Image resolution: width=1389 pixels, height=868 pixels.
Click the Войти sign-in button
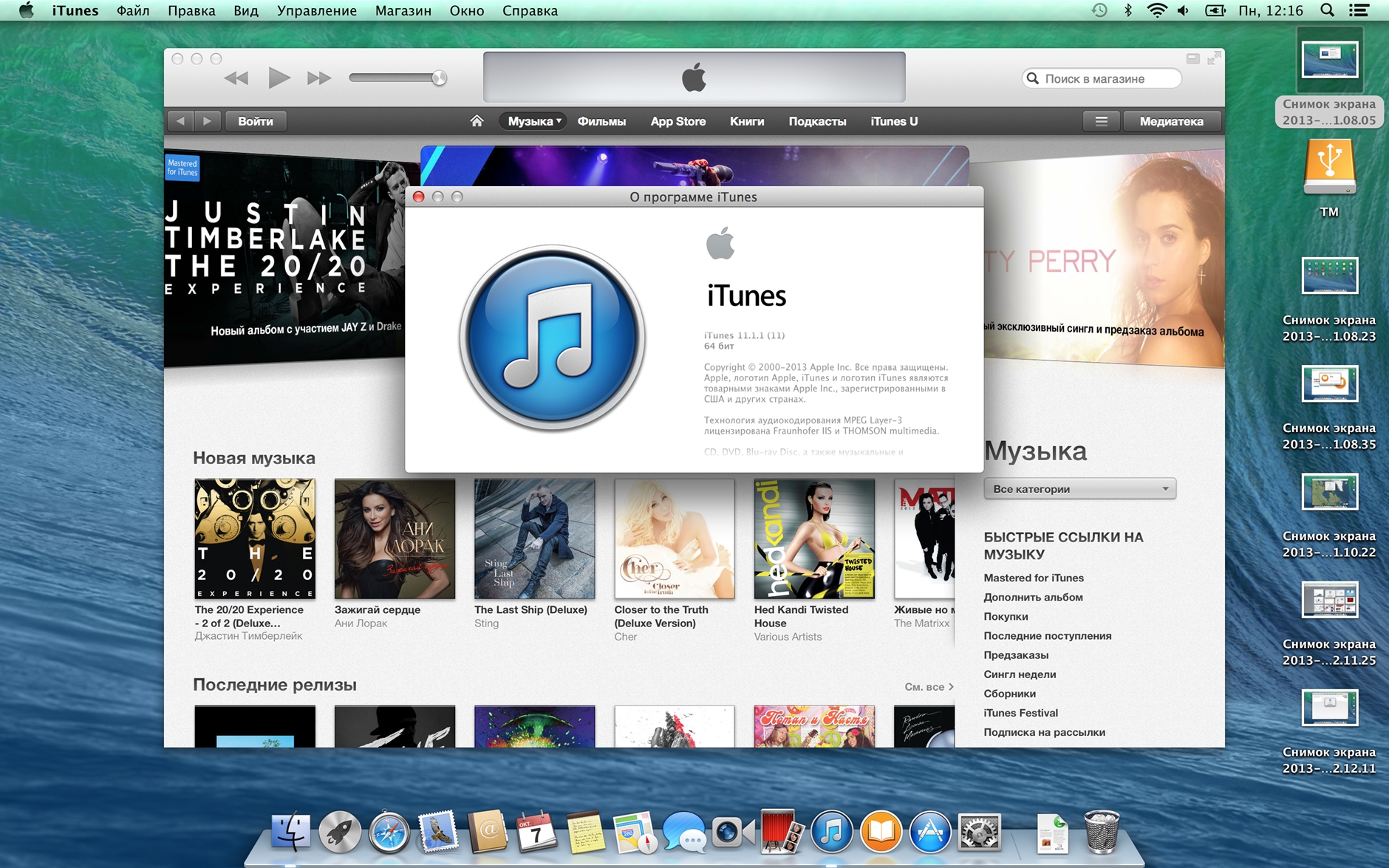click(256, 121)
